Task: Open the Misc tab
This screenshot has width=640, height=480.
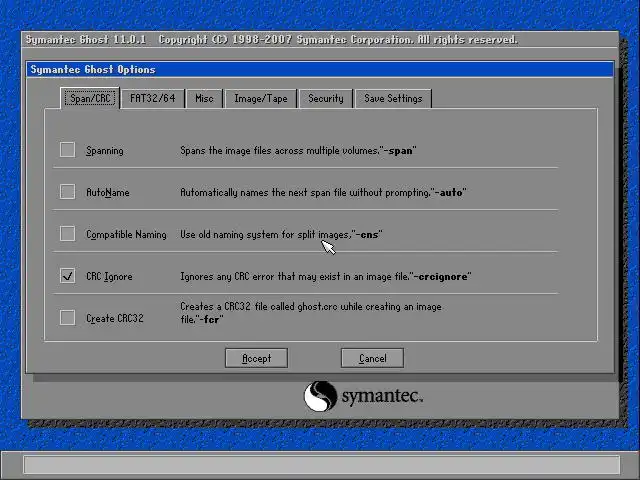Action: point(204,98)
